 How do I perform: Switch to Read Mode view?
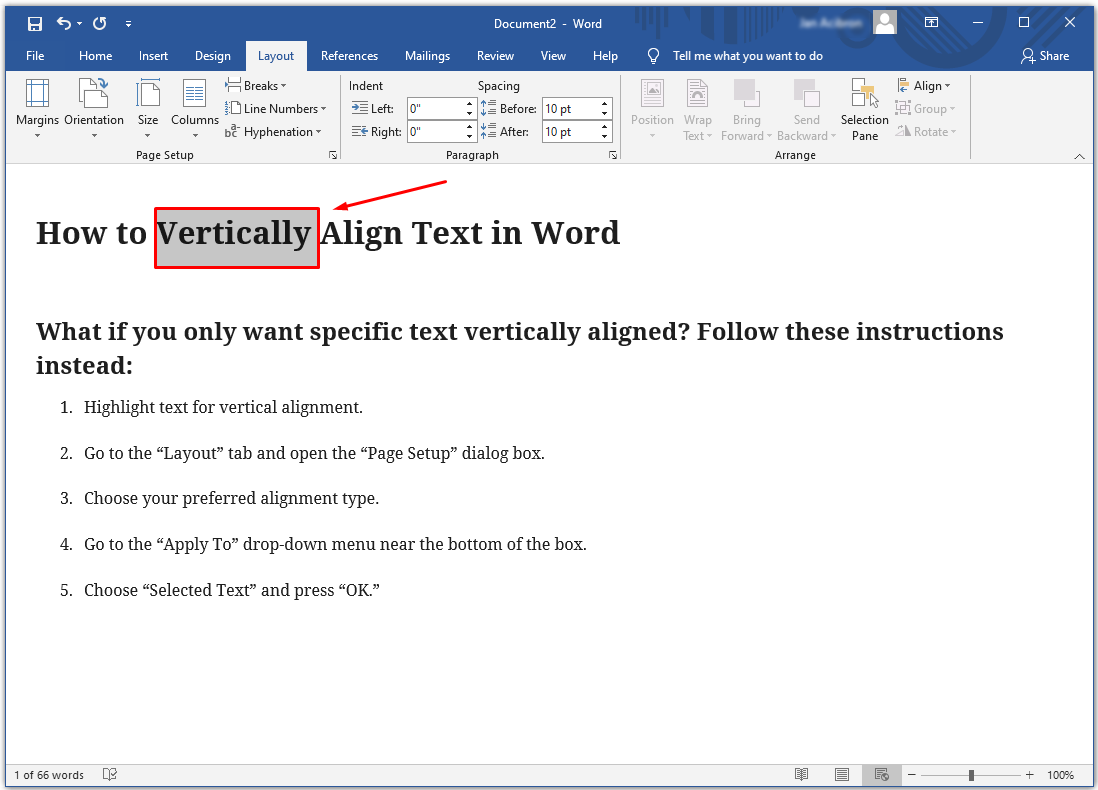801,775
